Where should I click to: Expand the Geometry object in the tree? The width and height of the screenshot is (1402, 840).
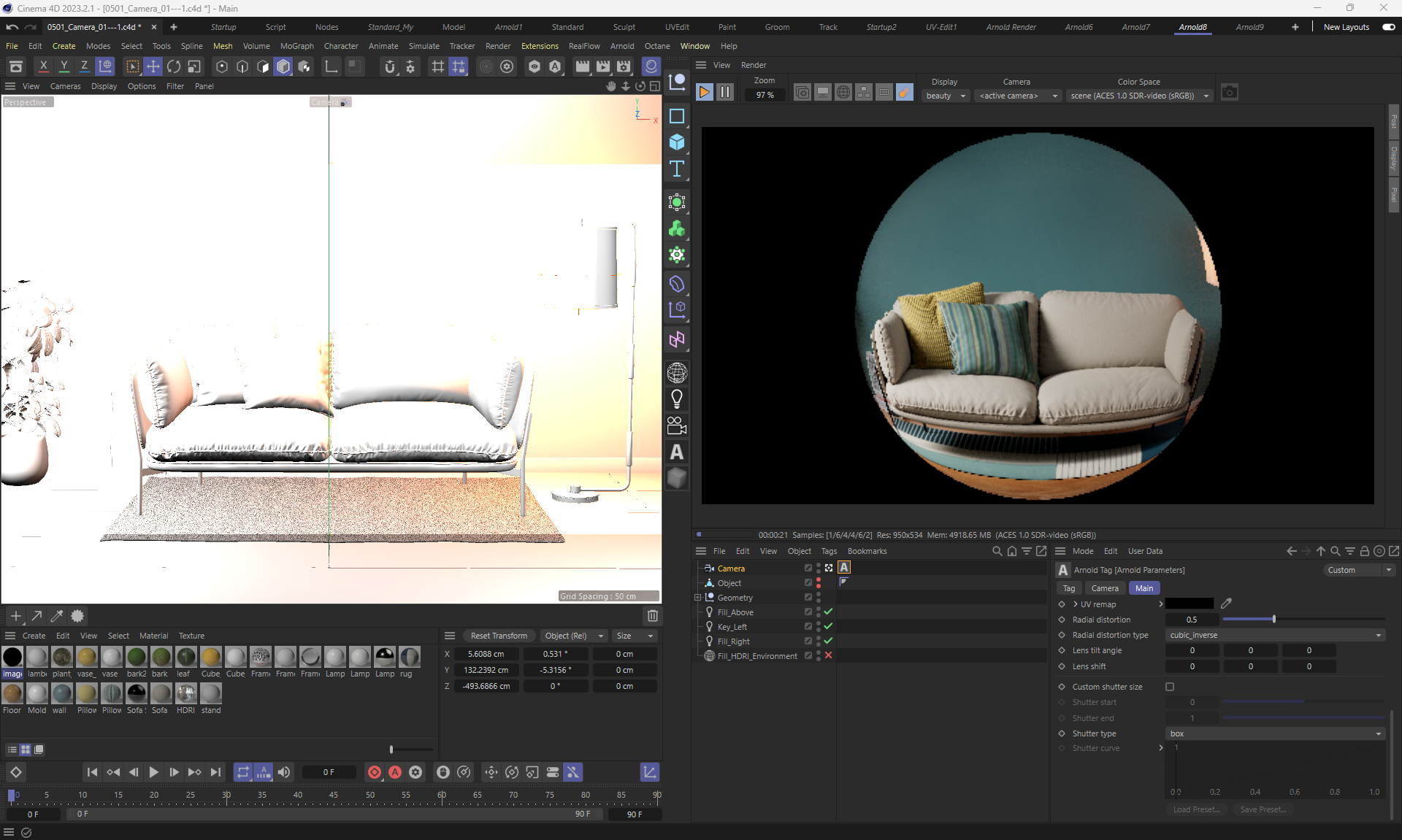point(697,598)
